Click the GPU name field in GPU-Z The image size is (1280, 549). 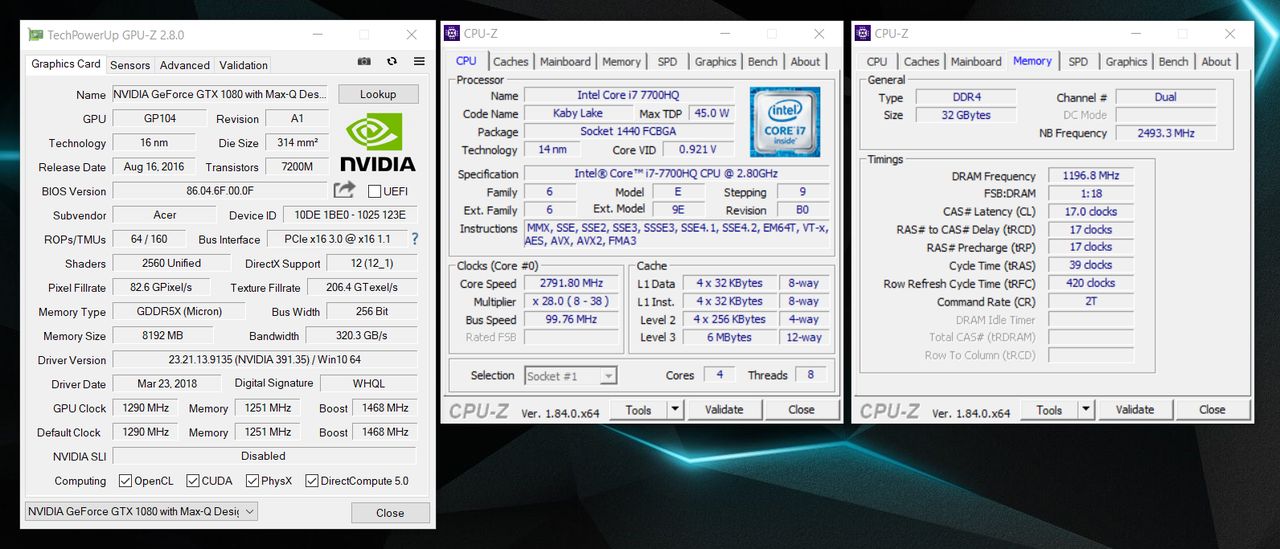click(x=220, y=95)
